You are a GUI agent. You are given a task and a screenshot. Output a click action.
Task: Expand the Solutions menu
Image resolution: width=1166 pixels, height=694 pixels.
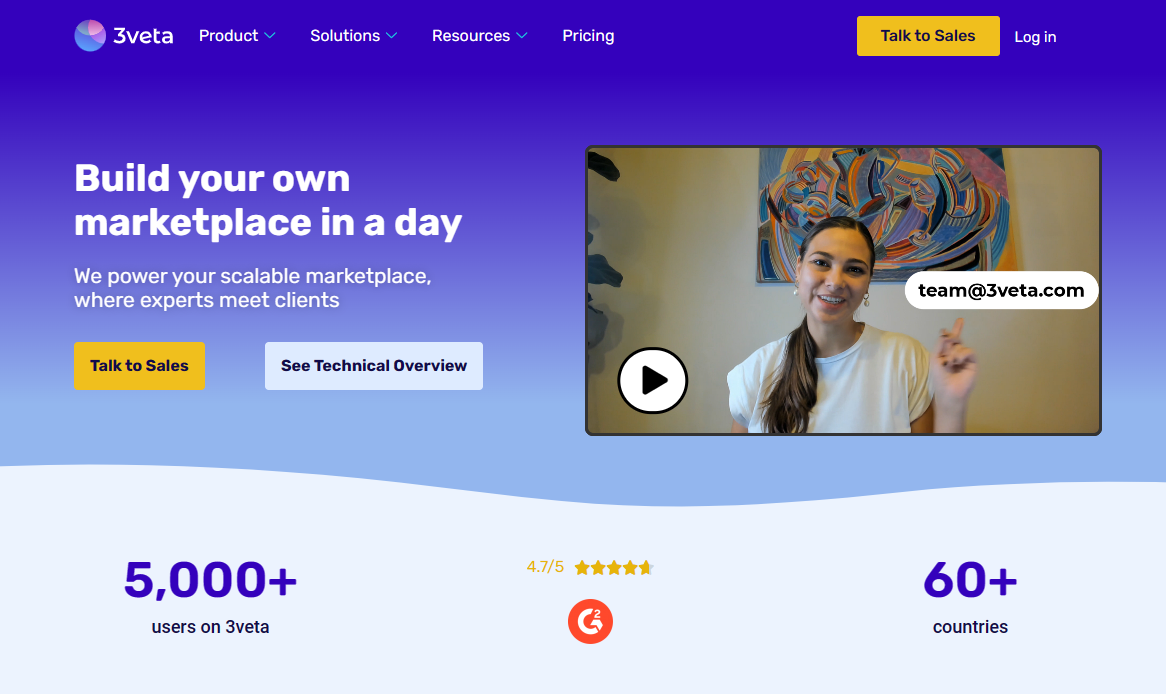(x=353, y=35)
